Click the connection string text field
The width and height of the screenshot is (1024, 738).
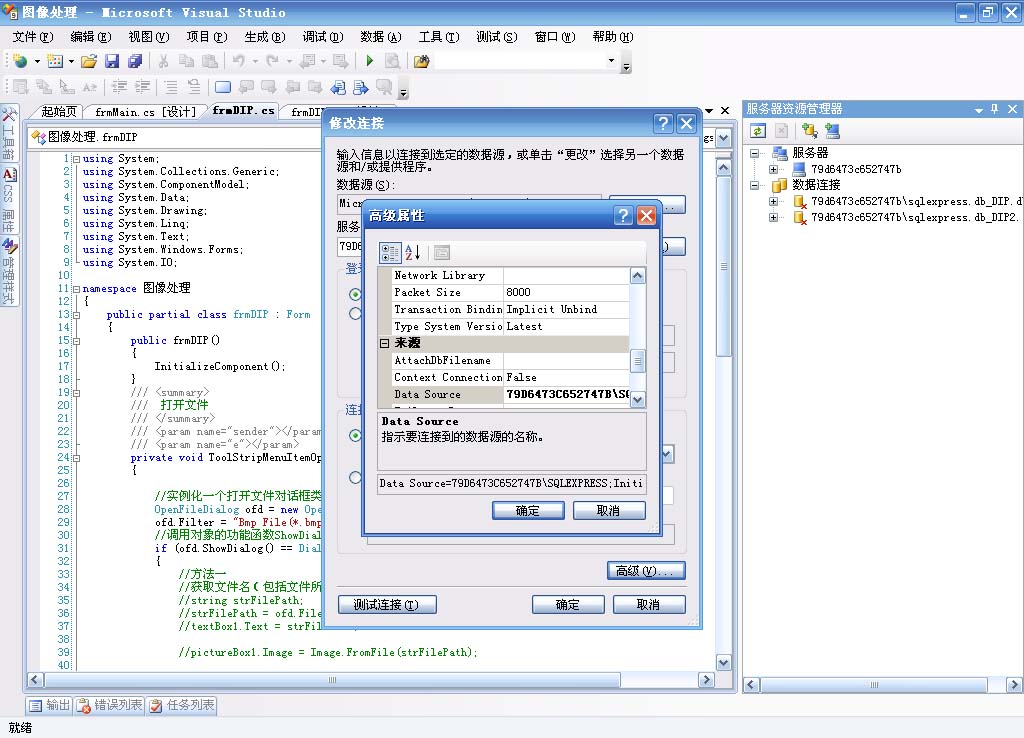click(512, 483)
